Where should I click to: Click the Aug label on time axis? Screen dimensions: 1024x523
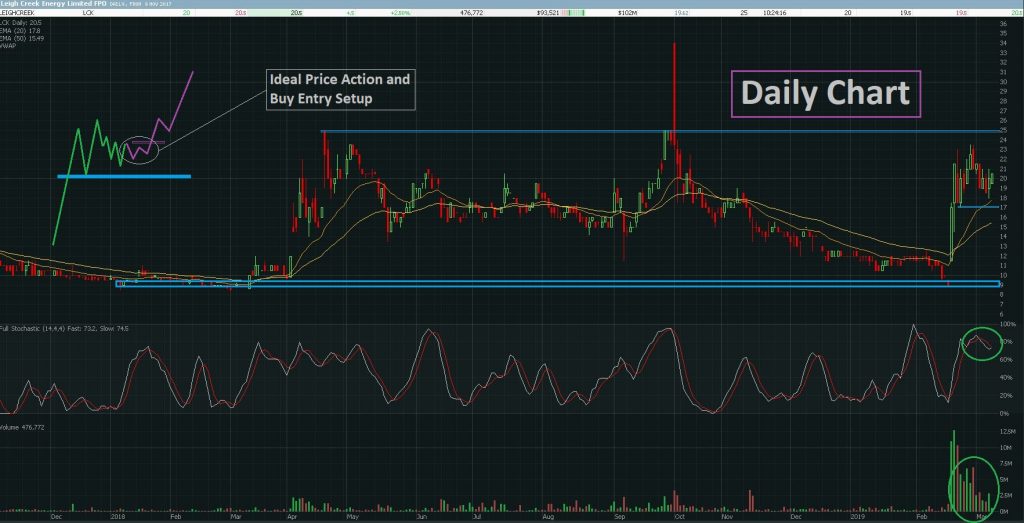tap(550, 515)
